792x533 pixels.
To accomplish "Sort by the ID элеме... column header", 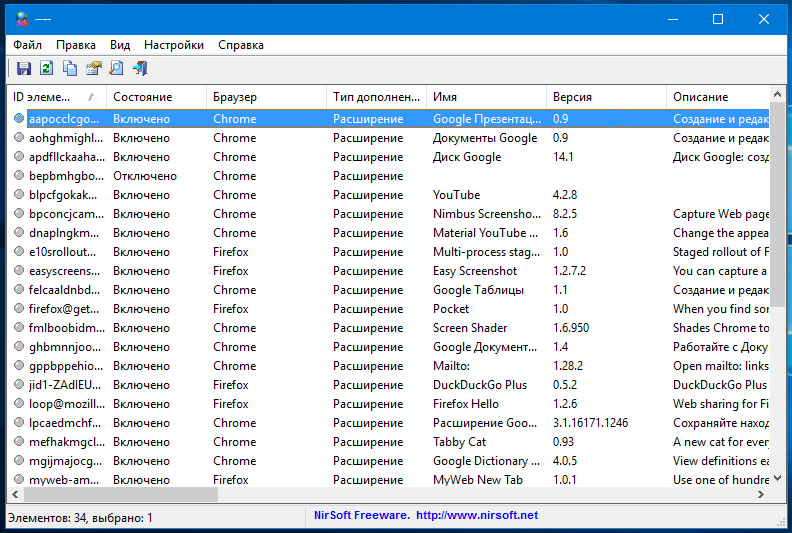I will (57, 96).
